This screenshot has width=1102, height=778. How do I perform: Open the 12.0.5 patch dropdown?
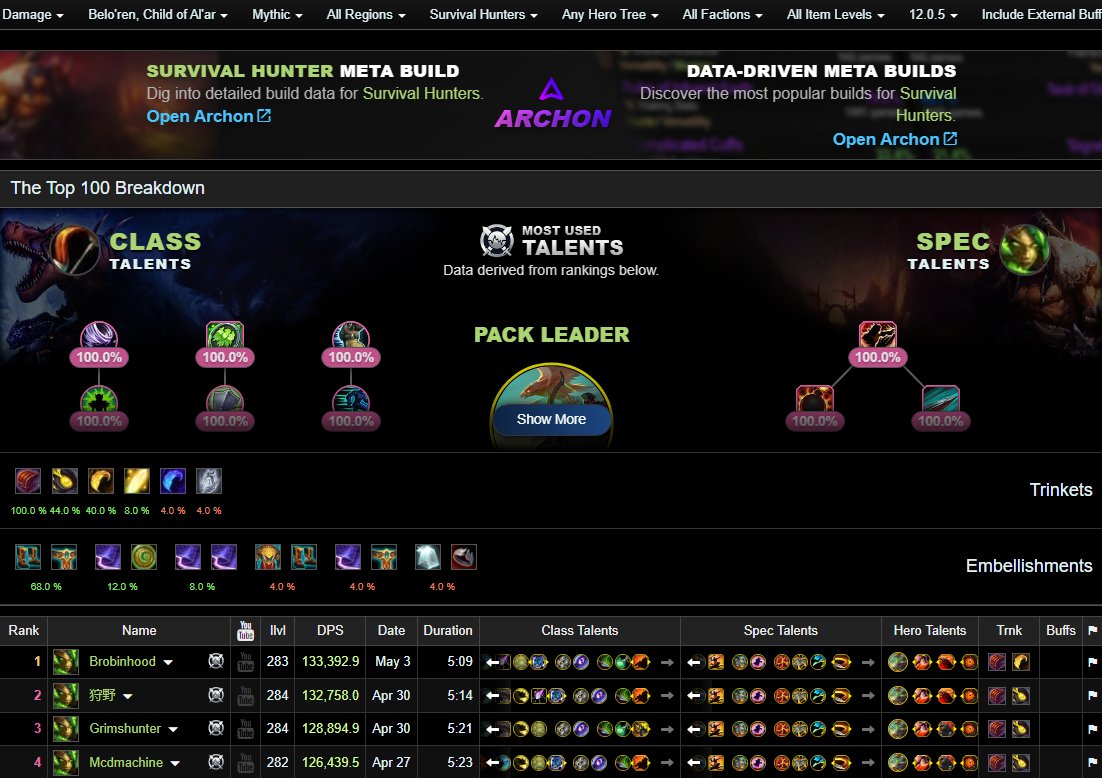933,15
